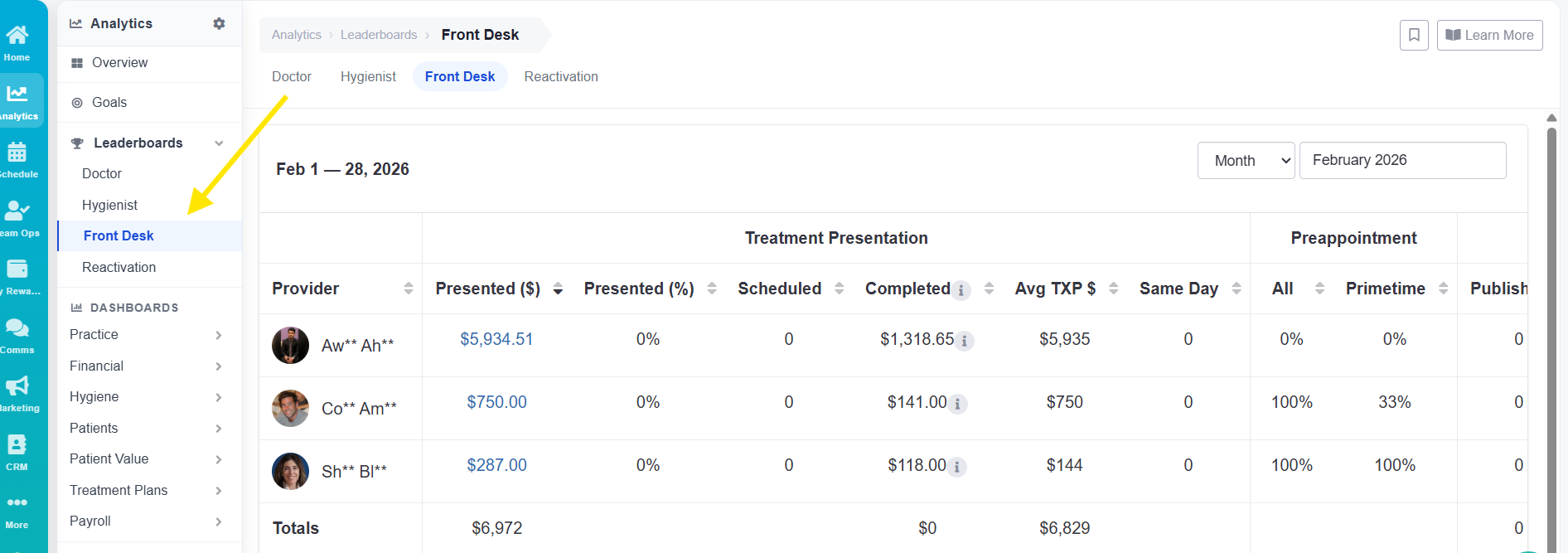Screen dimensions: 1568x553
Task: Click the Learn More button
Action: 1489,35
